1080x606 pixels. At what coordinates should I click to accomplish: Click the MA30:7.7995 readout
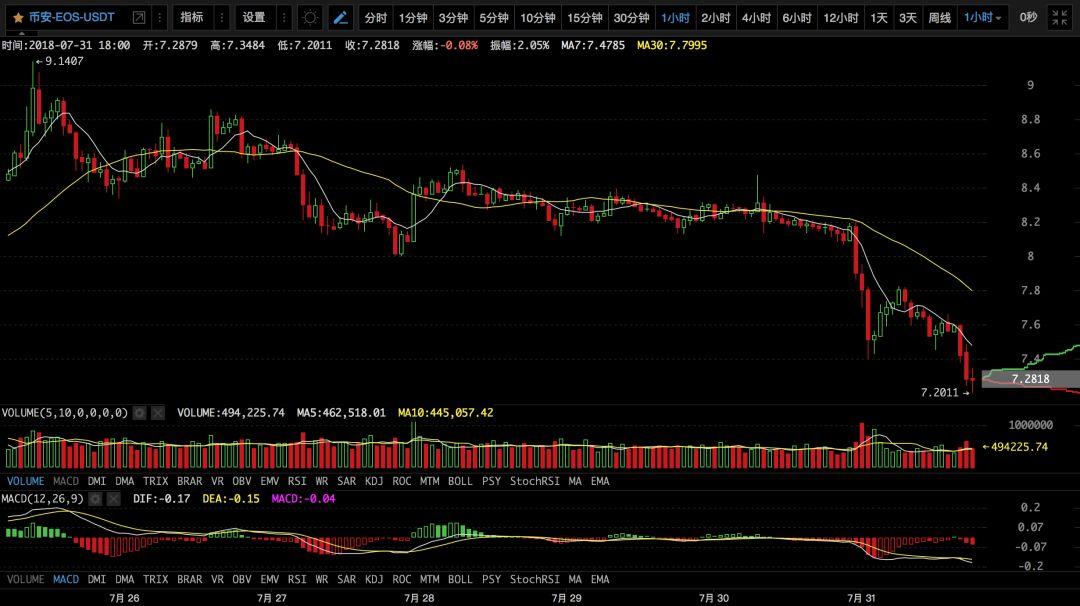pyautogui.click(x=672, y=45)
